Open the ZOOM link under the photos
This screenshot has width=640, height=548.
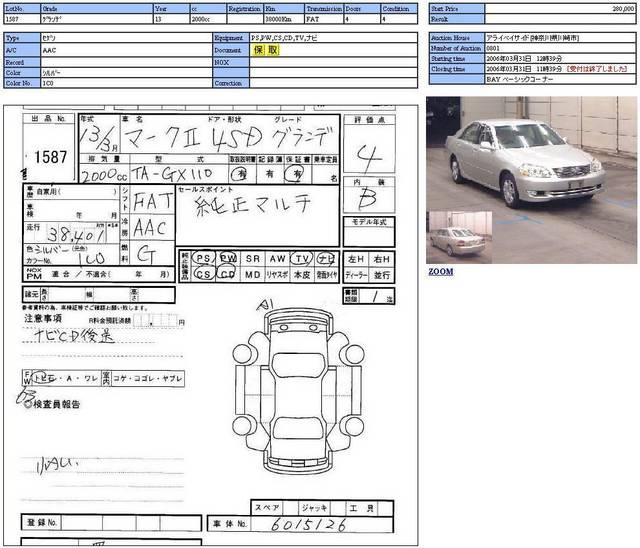[440, 271]
